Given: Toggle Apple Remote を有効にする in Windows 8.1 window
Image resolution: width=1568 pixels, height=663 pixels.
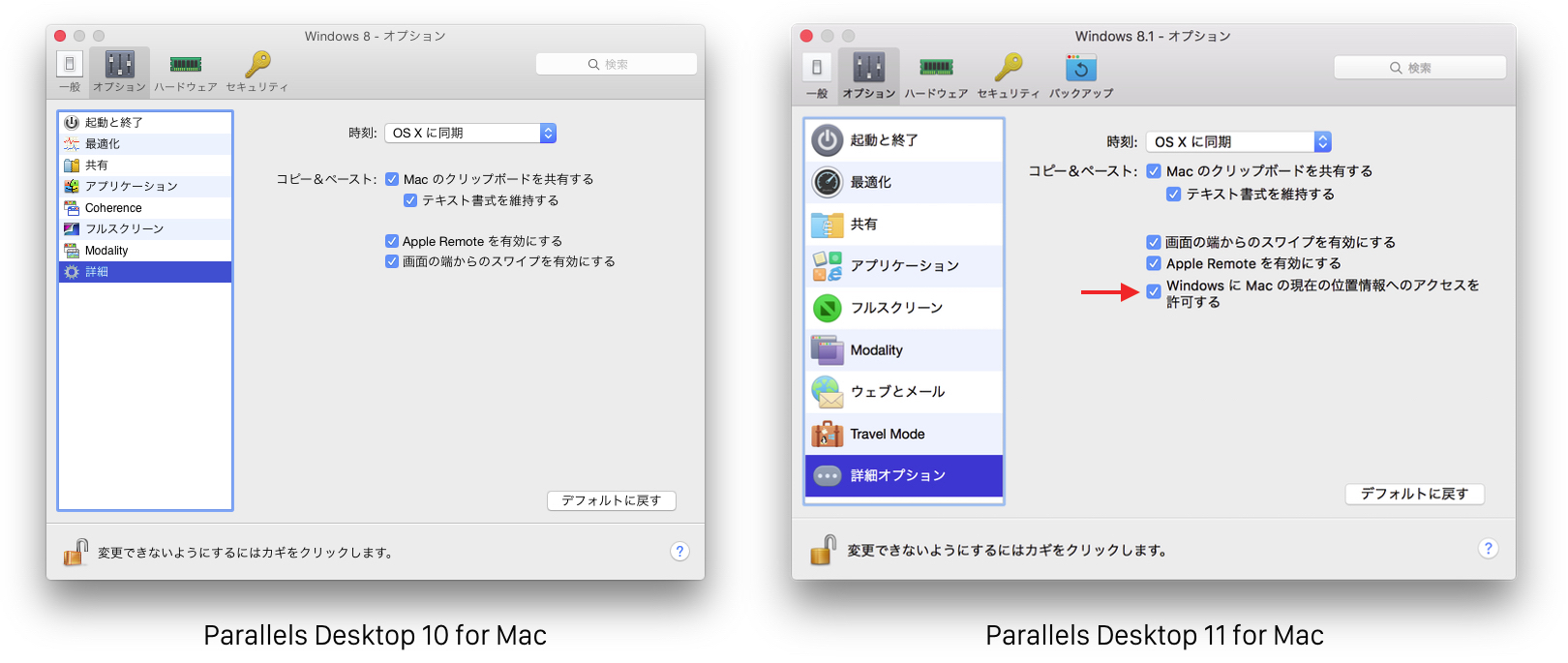Looking at the screenshot, I should (1154, 263).
